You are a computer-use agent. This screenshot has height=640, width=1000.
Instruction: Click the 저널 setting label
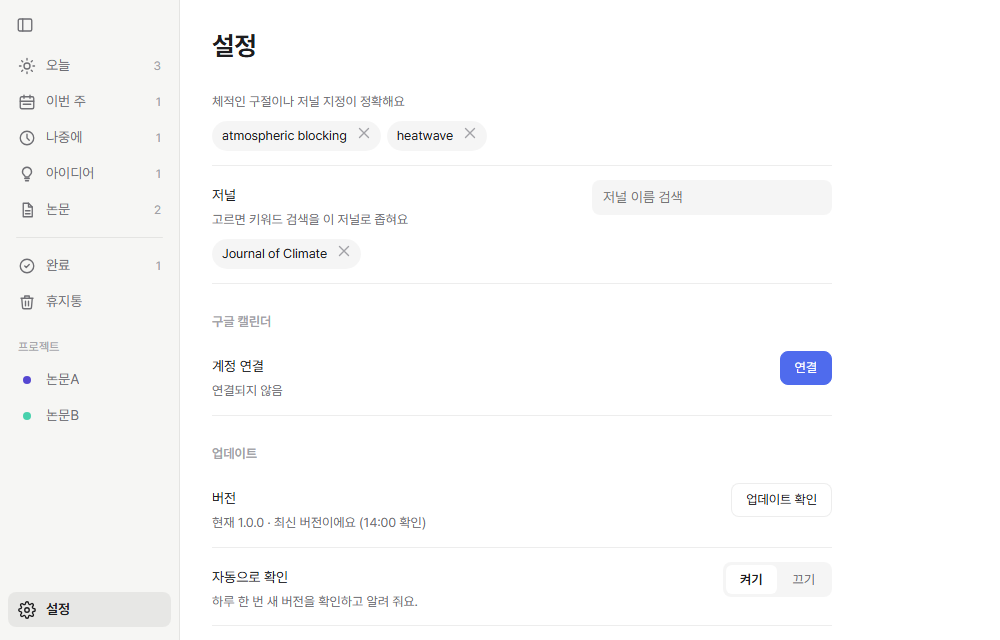224,196
